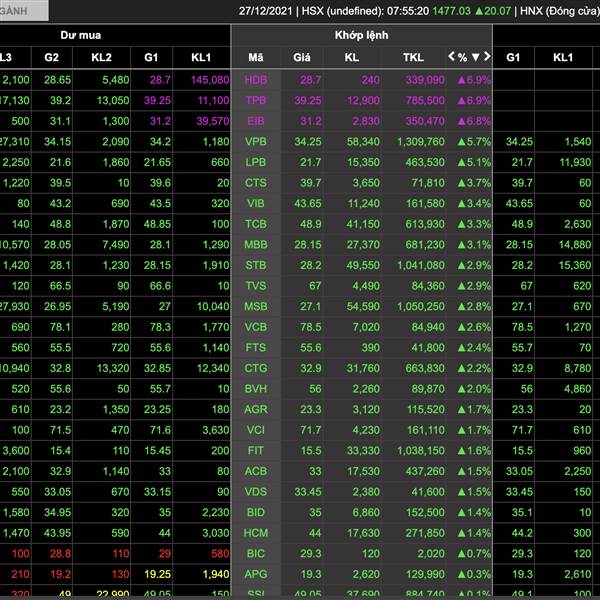Screen dimensions: 600x600
Task: Click TCB matched volume 41,150
Action: click(363, 224)
